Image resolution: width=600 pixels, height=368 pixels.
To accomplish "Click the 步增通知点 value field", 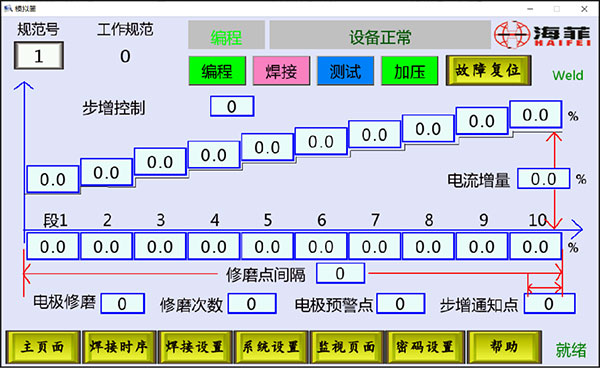I will click(x=549, y=304).
